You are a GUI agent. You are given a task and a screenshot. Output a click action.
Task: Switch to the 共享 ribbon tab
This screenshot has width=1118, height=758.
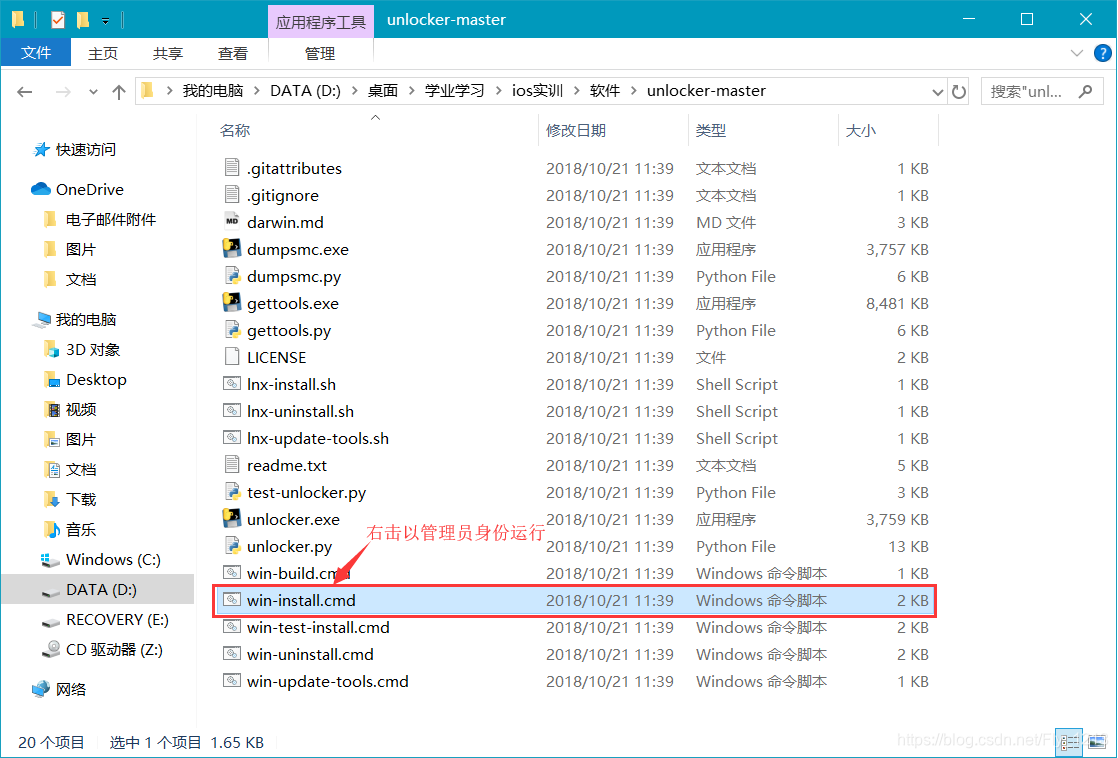pyautogui.click(x=168, y=53)
